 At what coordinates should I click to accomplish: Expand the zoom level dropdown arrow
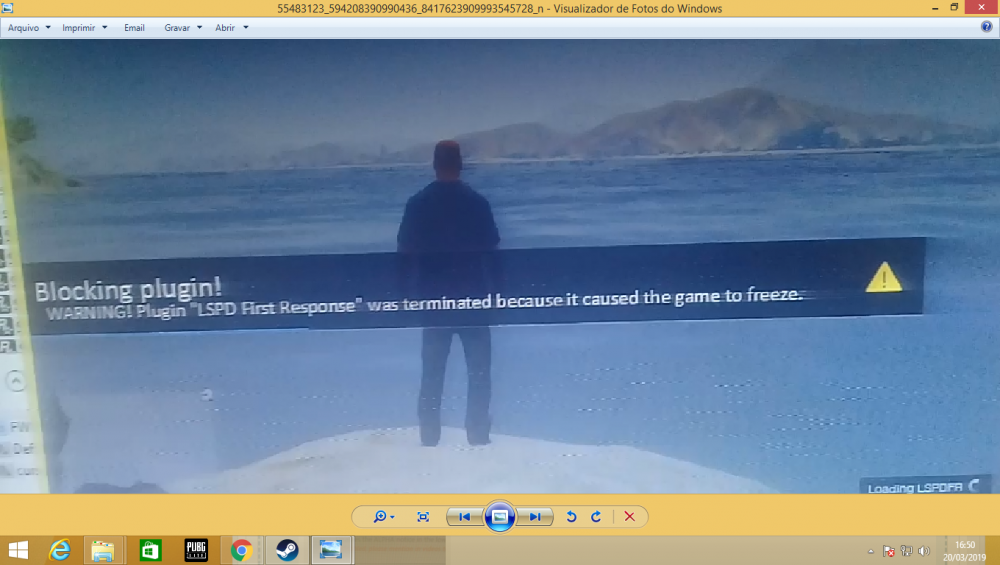[392, 517]
